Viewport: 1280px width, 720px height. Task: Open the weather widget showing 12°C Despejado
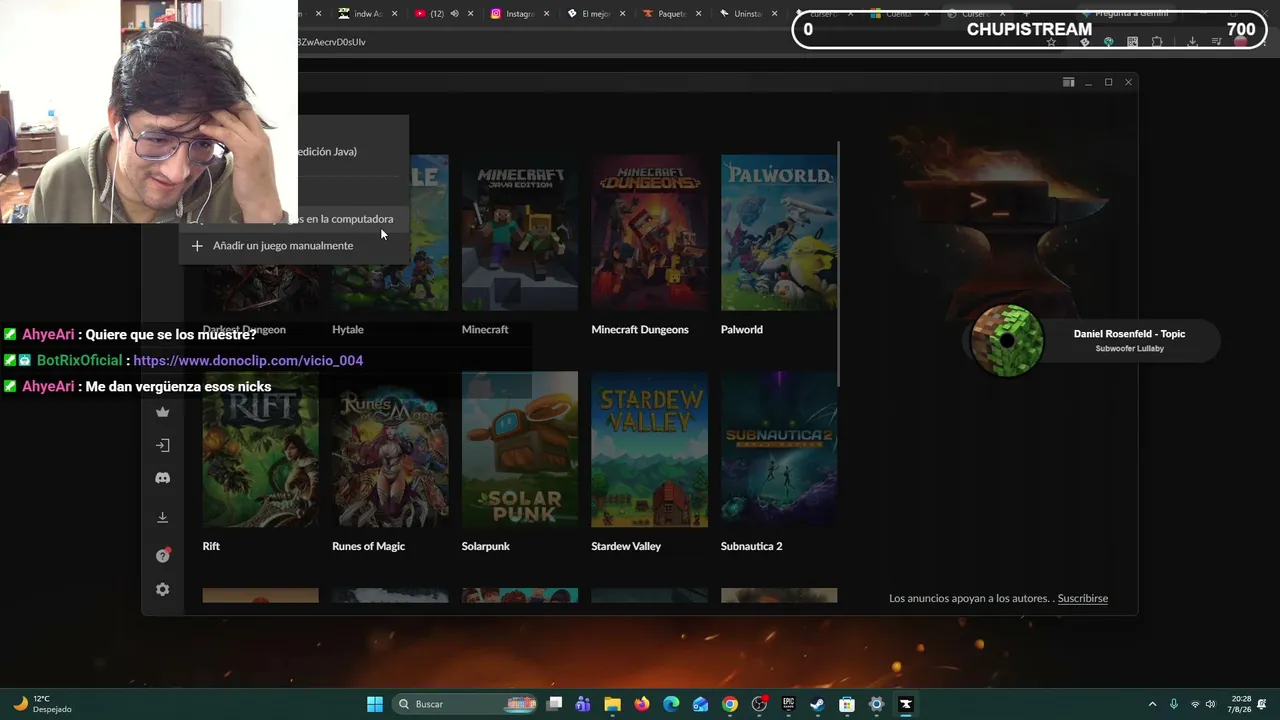[x=42, y=704]
